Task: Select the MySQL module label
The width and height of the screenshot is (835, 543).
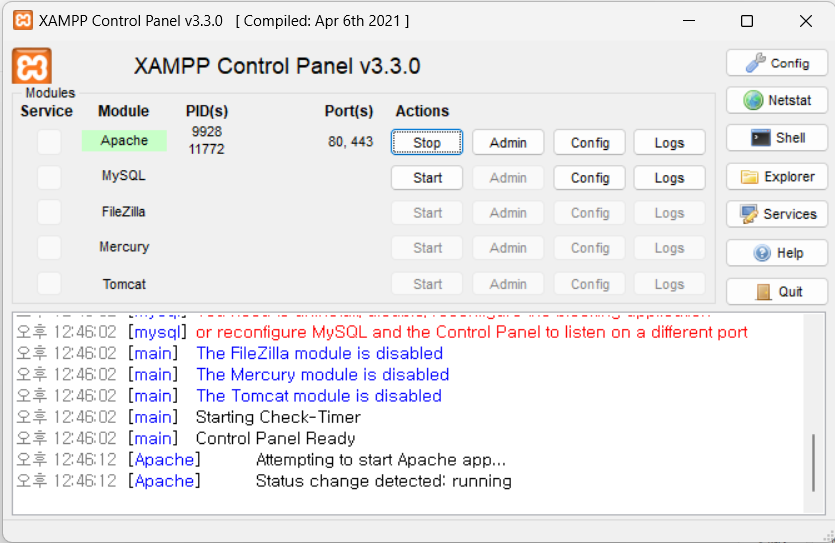Action: pos(124,176)
